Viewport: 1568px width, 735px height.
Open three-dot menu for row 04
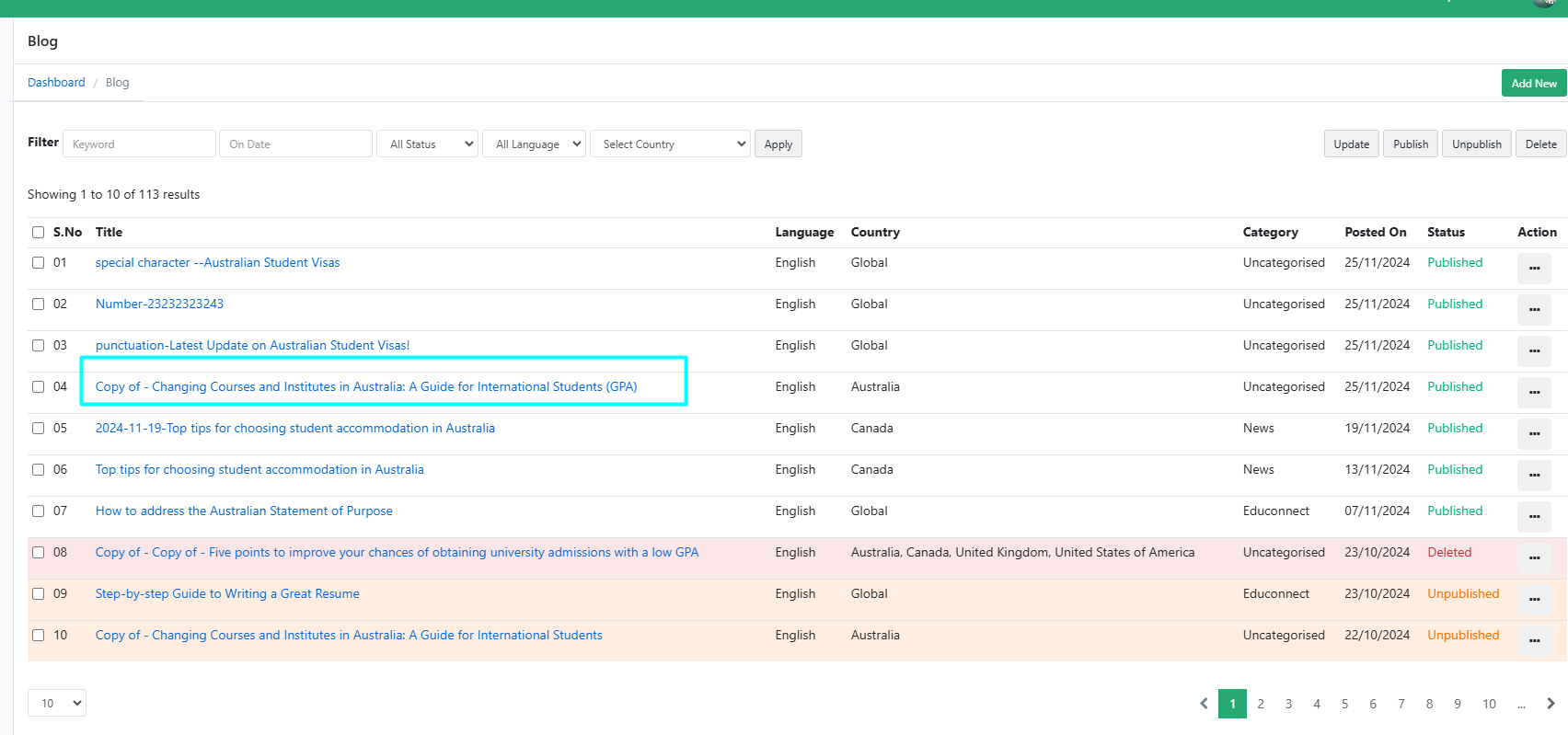tap(1533, 392)
